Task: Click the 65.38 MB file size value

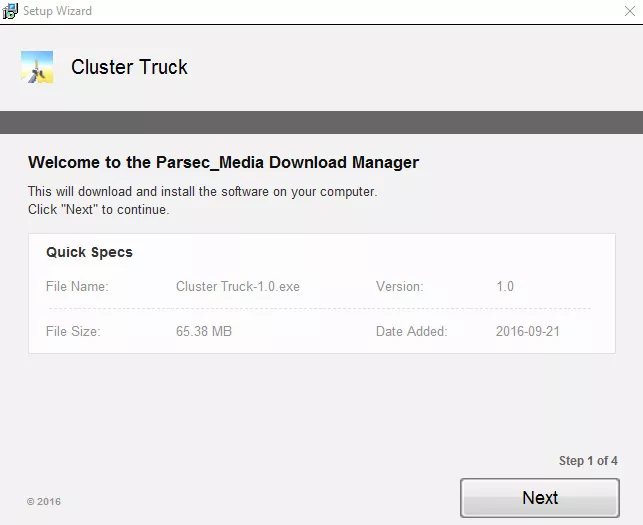Action: point(204,331)
